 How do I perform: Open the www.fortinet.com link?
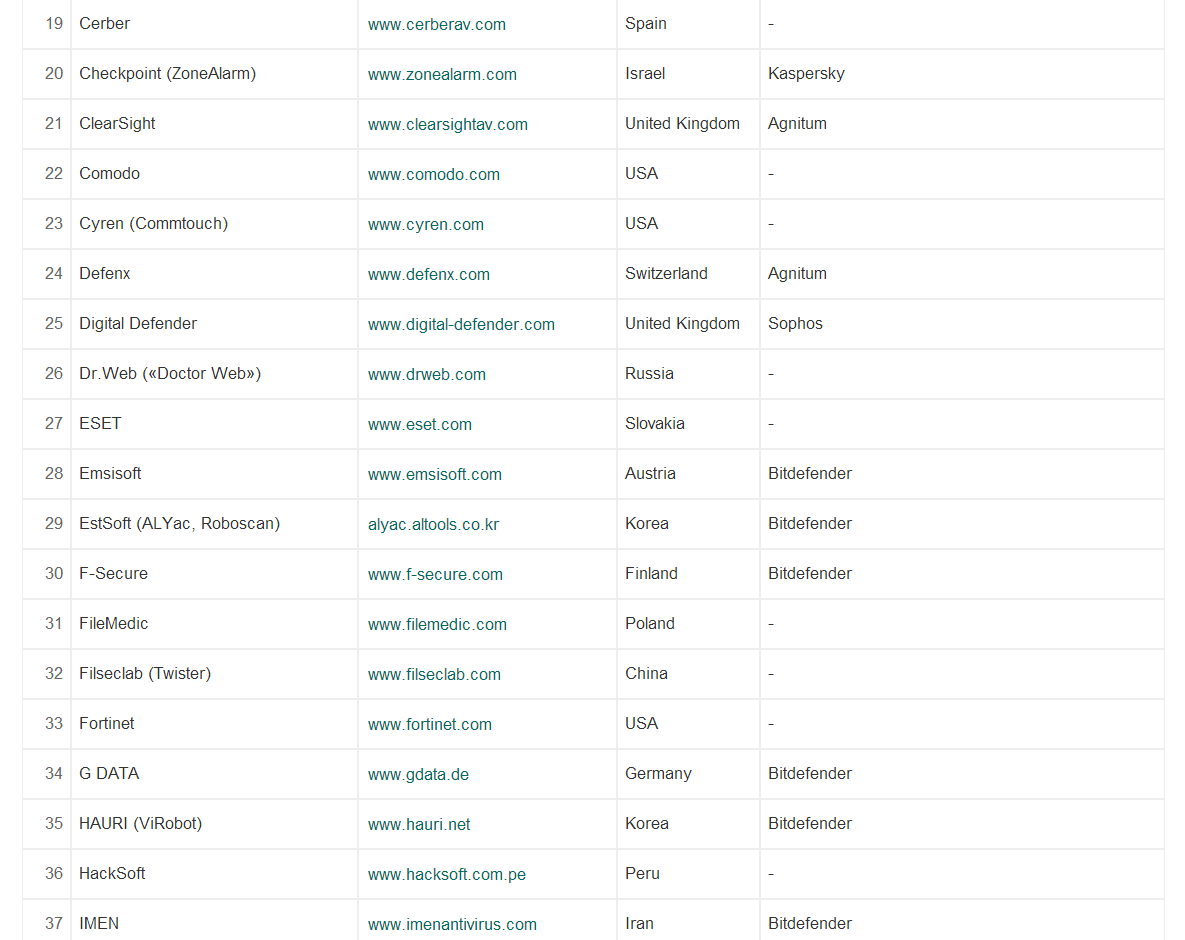pos(429,724)
